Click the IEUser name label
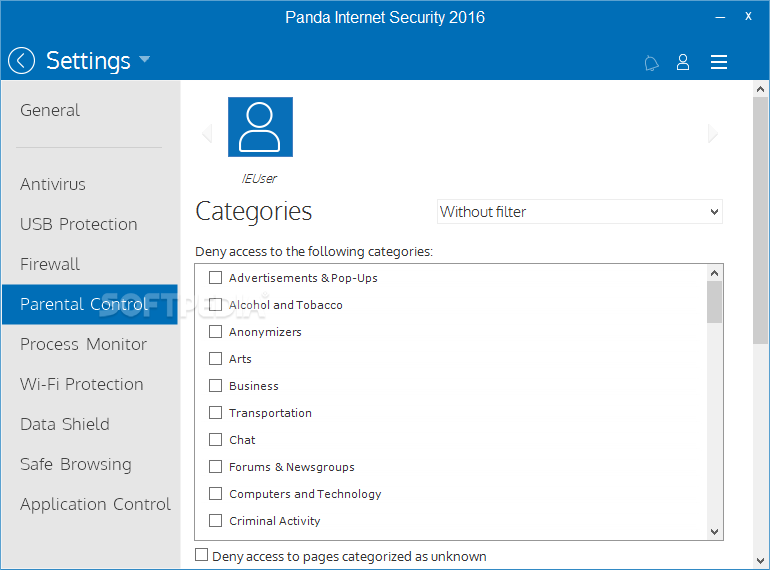 coord(259,178)
